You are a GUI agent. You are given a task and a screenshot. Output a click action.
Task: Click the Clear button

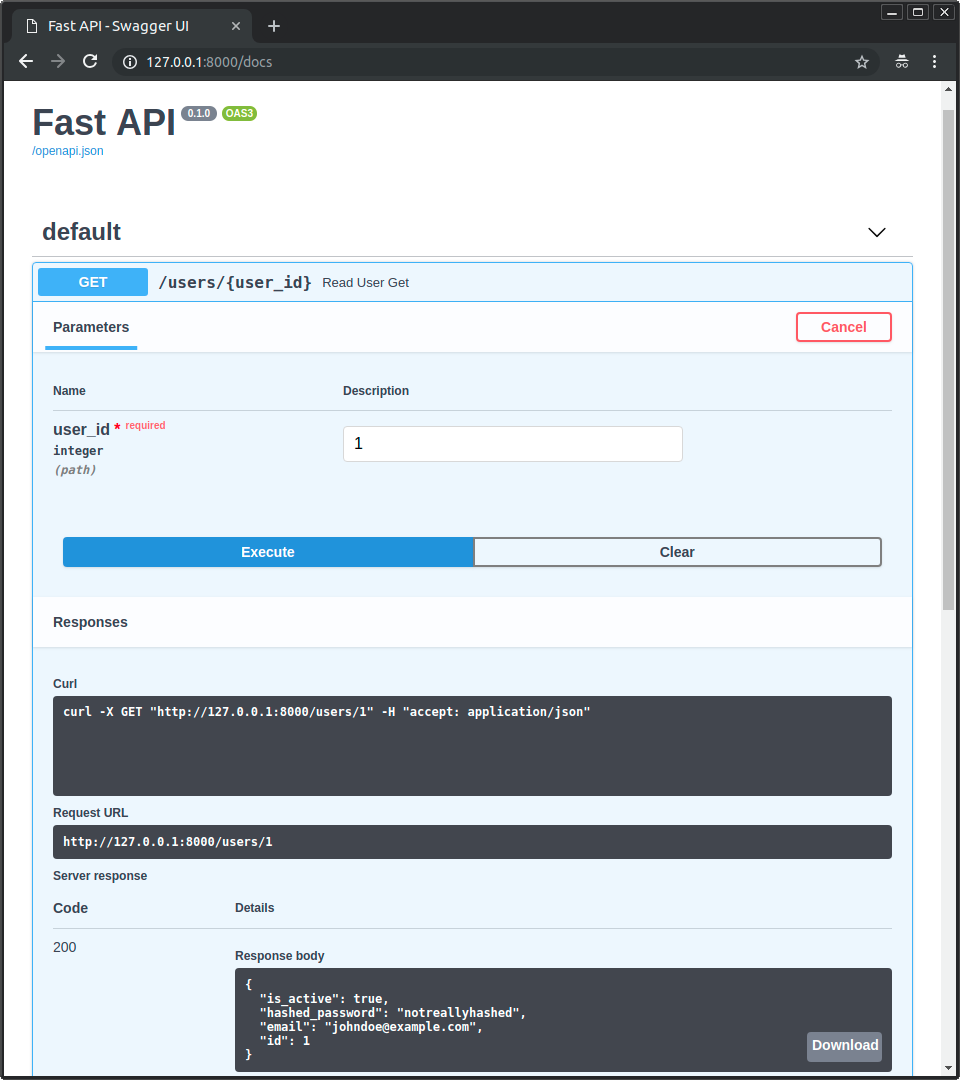[677, 552]
